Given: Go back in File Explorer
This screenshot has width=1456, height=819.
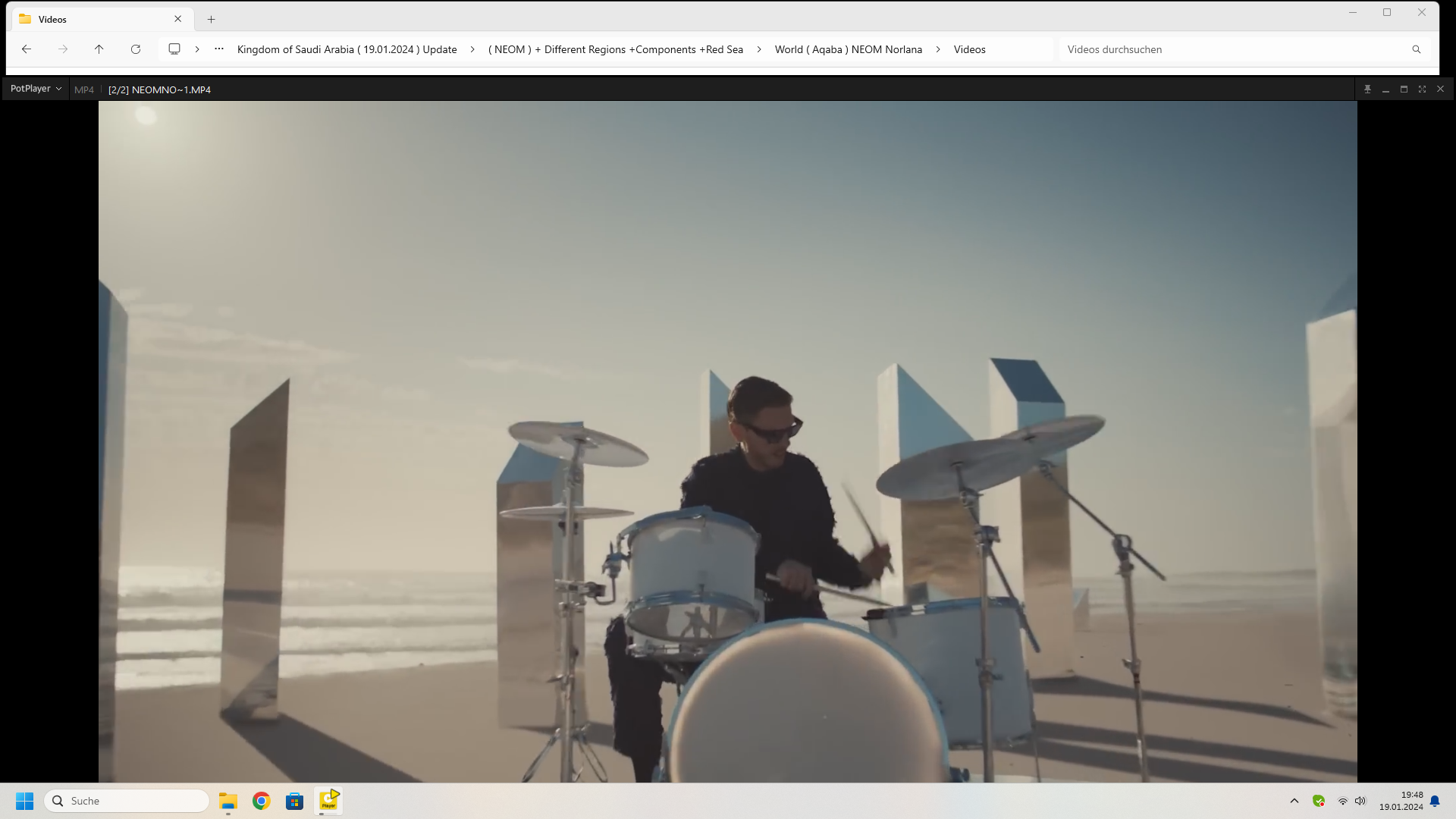Looking at the screenshot, I should tap(27, 49).
